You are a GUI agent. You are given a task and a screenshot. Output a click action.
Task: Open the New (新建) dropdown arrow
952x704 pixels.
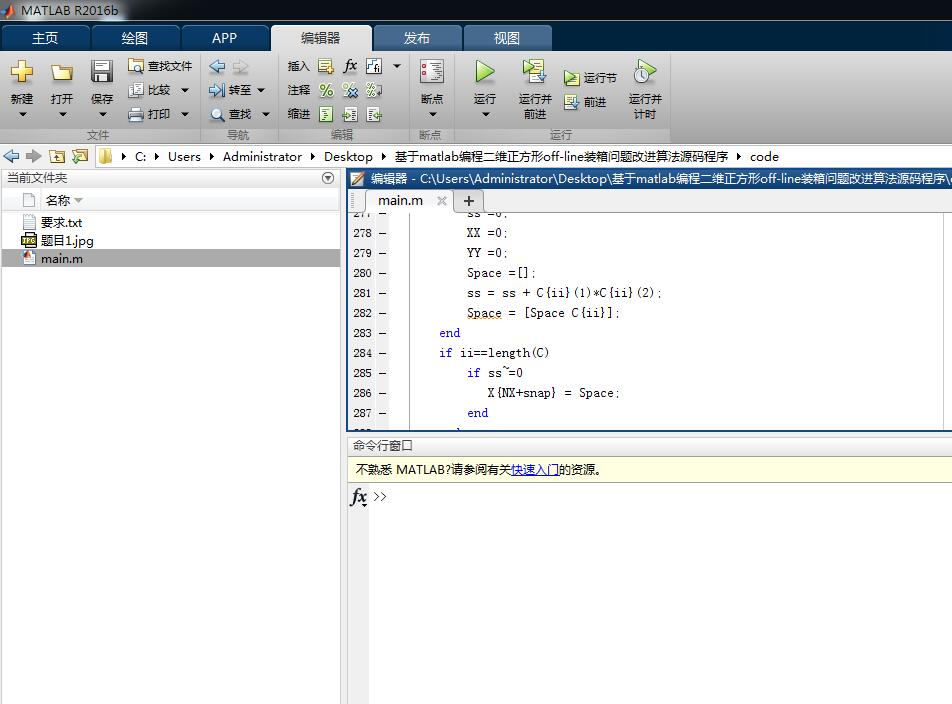tap(22, 115)
